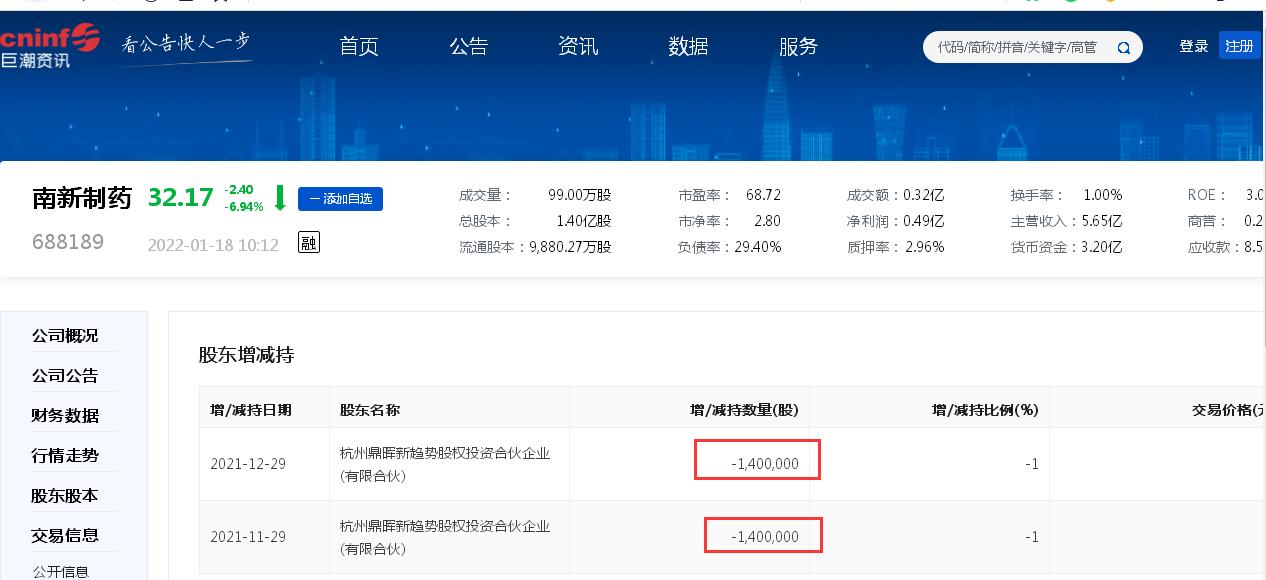Click the -1 ratio in 2021-11-29 row
This screenshot has width=1266, height=580.
coord(1032,537)
